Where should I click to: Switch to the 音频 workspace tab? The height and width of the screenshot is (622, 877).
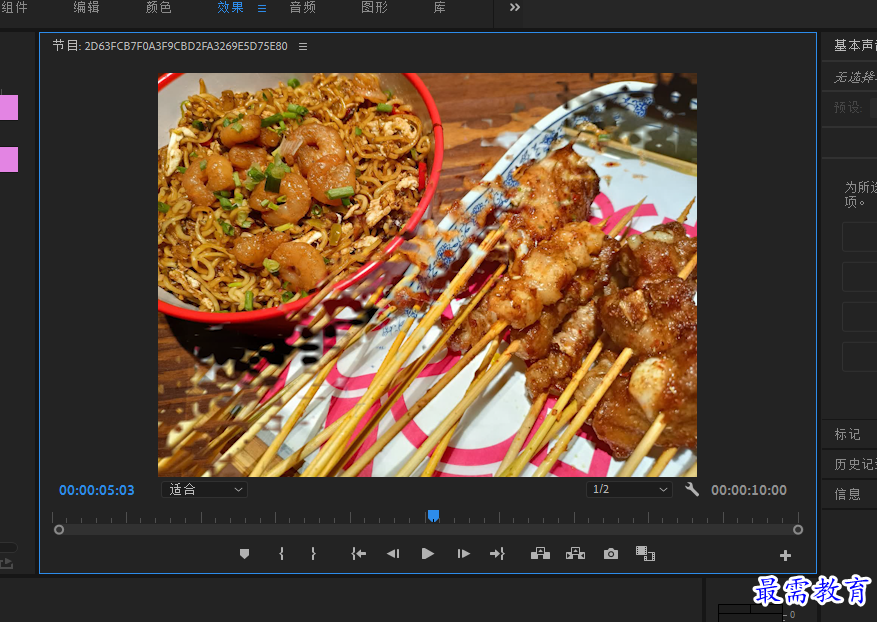pos(303,7)
